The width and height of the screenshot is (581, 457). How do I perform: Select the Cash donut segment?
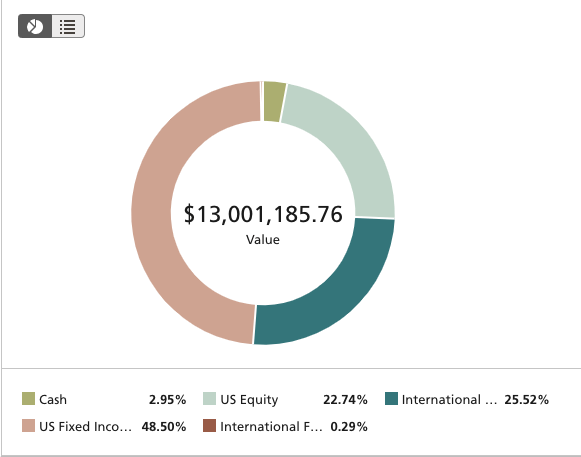click(275, 101)
